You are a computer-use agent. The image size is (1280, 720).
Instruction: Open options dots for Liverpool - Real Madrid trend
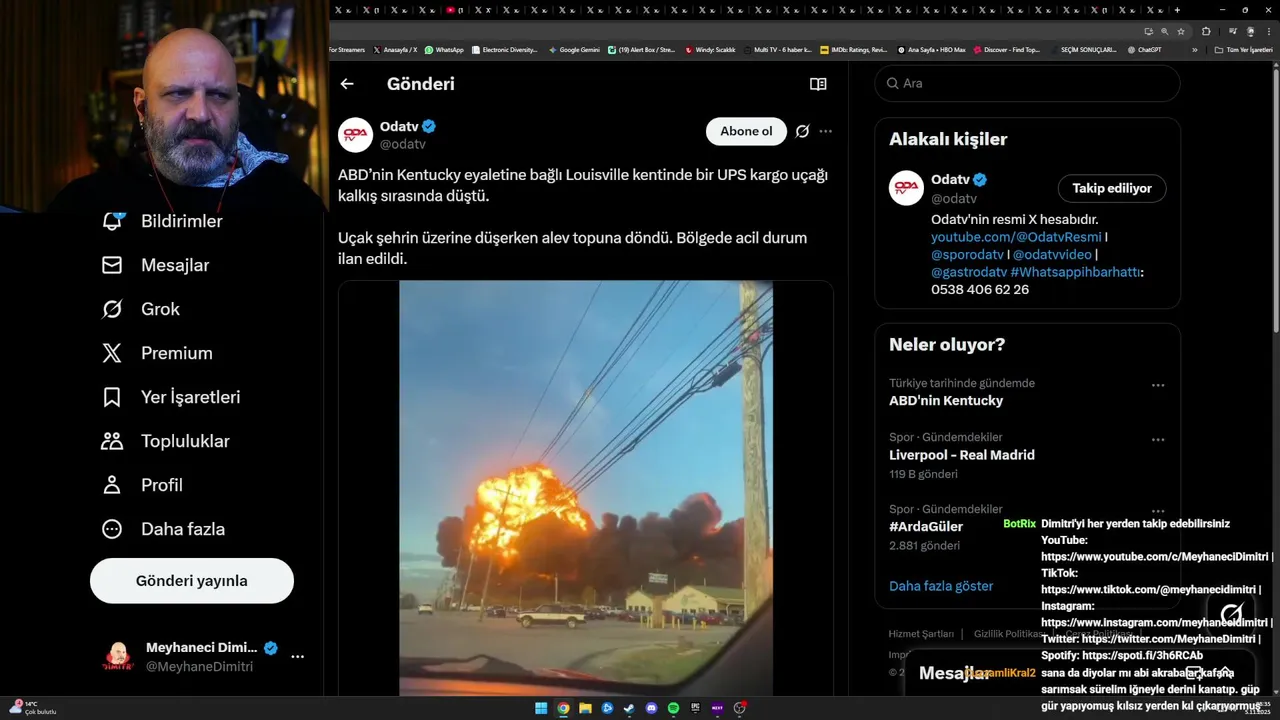click(1158, 439)
